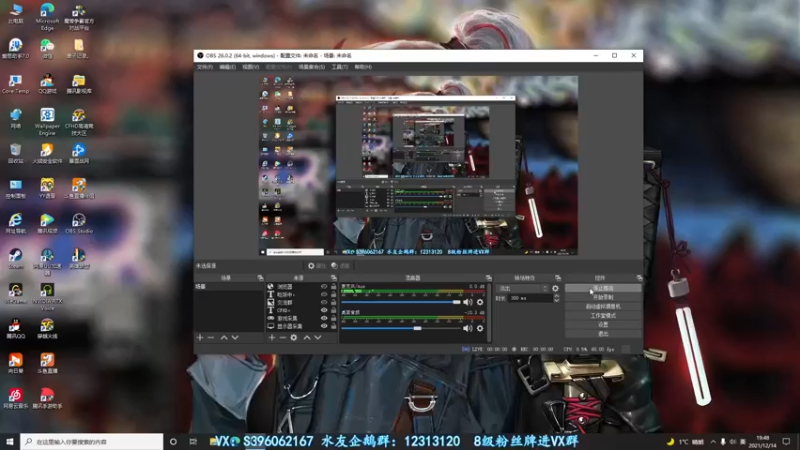The height and width of the screenshot is (450, 800).
Task: Toggle lock on 显示器采集 source
Action: click(x=334, y=326)
